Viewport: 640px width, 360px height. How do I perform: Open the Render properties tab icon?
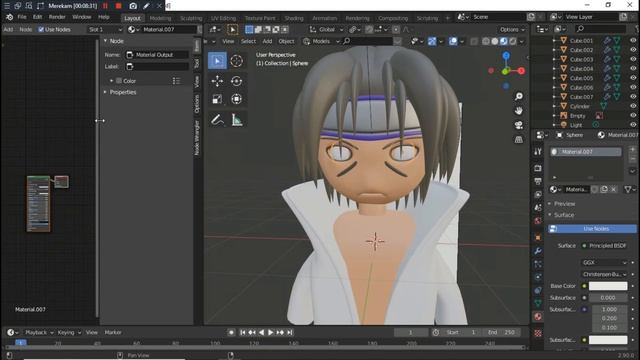(538, 168)
